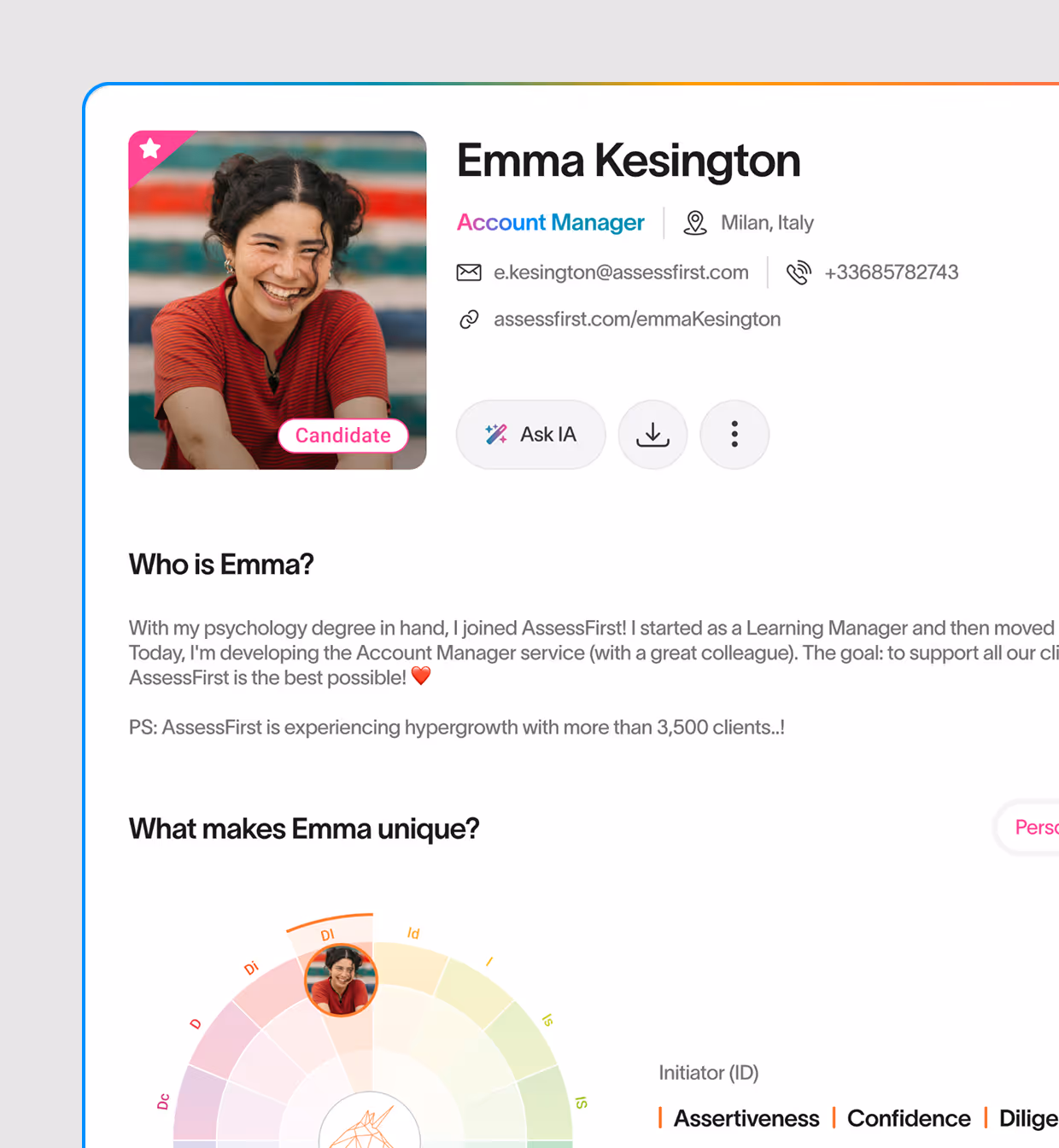
Task: Open the assessfirst.com/emmaKesington profile link
Action: [x=637, y=319]
